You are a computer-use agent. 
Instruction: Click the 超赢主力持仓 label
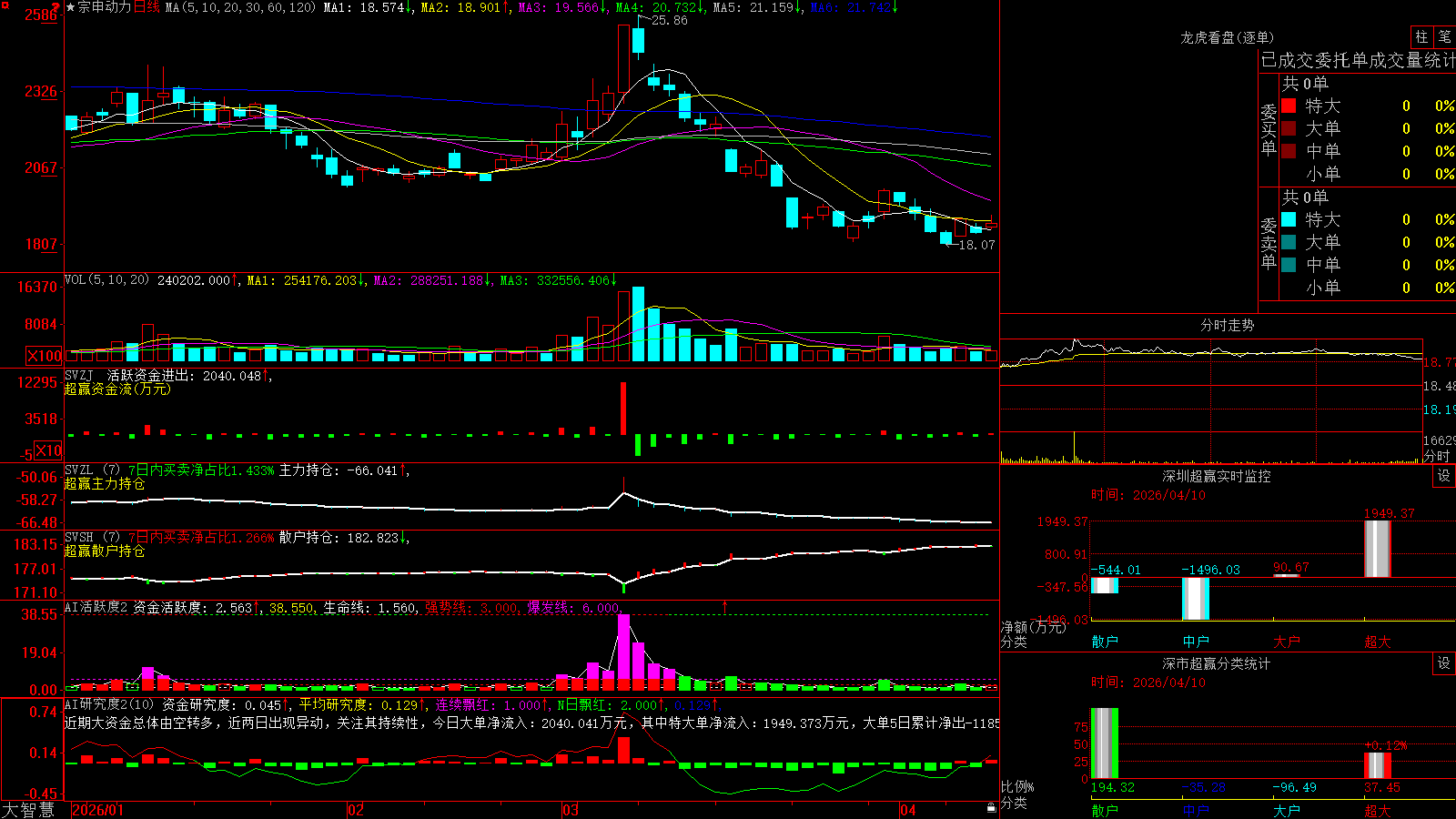(105, 483)
